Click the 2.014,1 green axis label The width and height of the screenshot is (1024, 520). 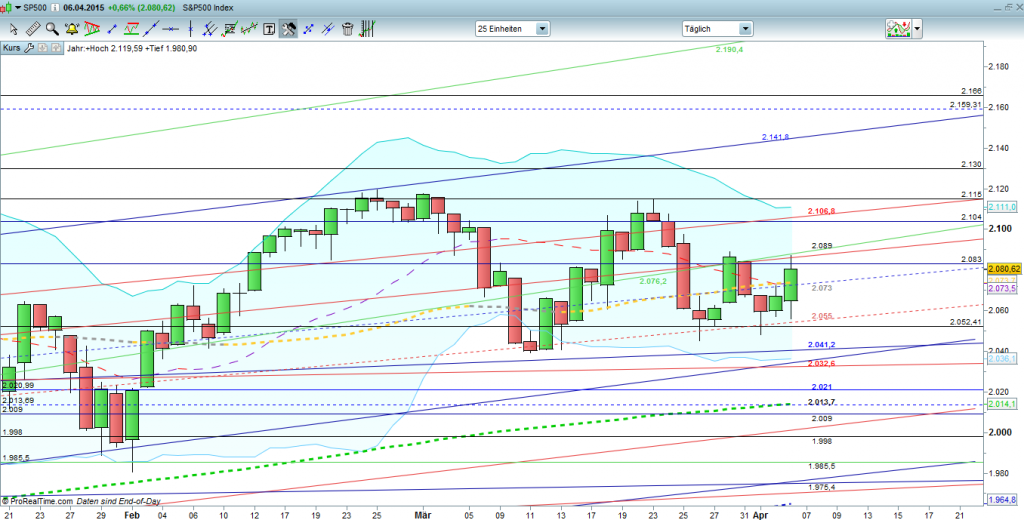click(x=1002, y=405)
